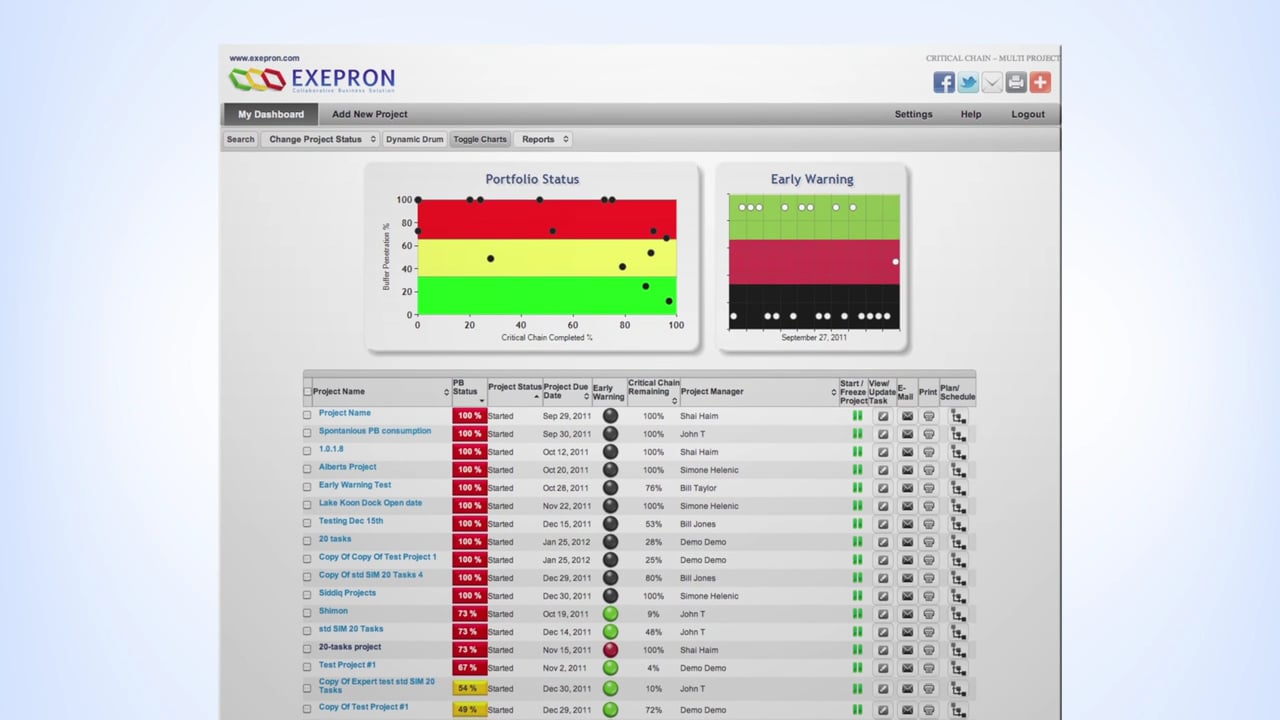Screen dimensions: 1280x720
Task: Click the Search button
Action: (240, 139)
